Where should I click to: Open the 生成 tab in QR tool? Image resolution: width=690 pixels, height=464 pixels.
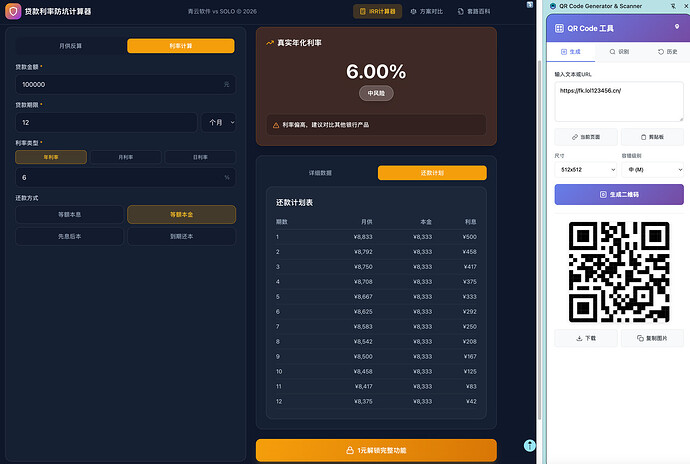pos(571,52)
